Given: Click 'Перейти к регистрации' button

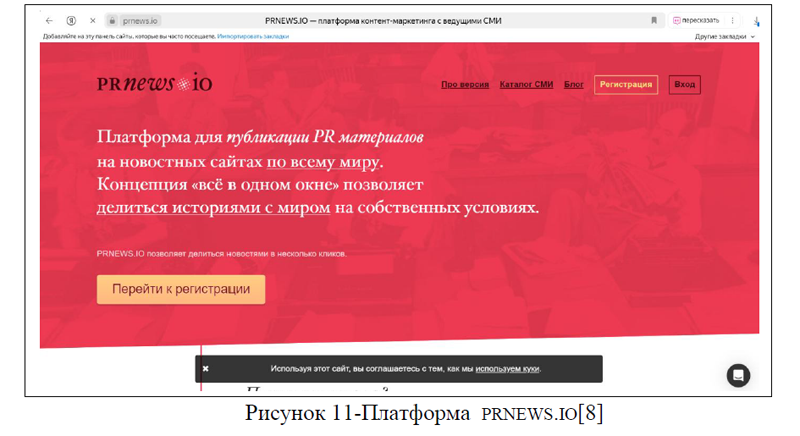Looking at the screenshot, I should 181,289.
